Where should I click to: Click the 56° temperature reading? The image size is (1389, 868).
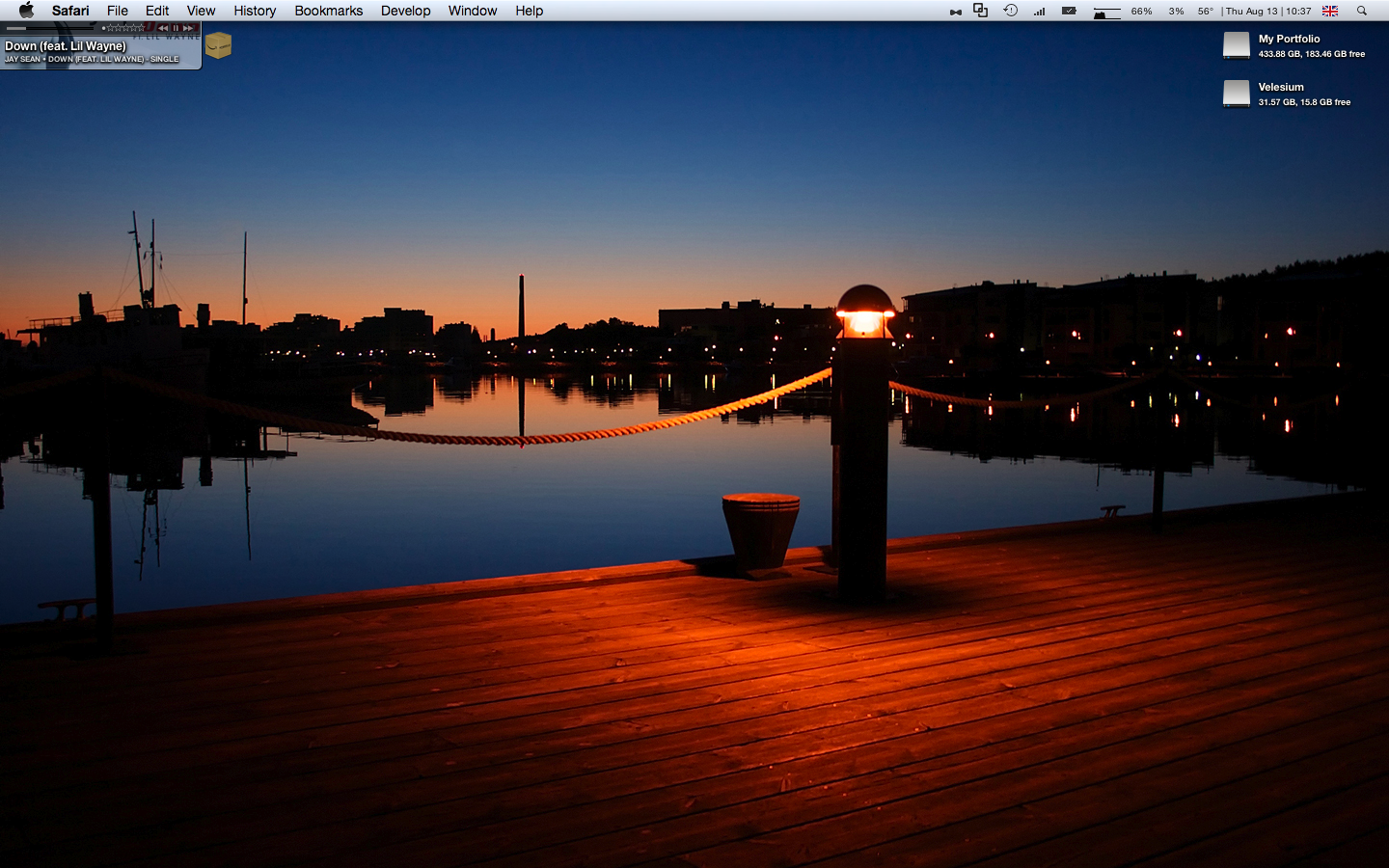(x=1206, y=12)
